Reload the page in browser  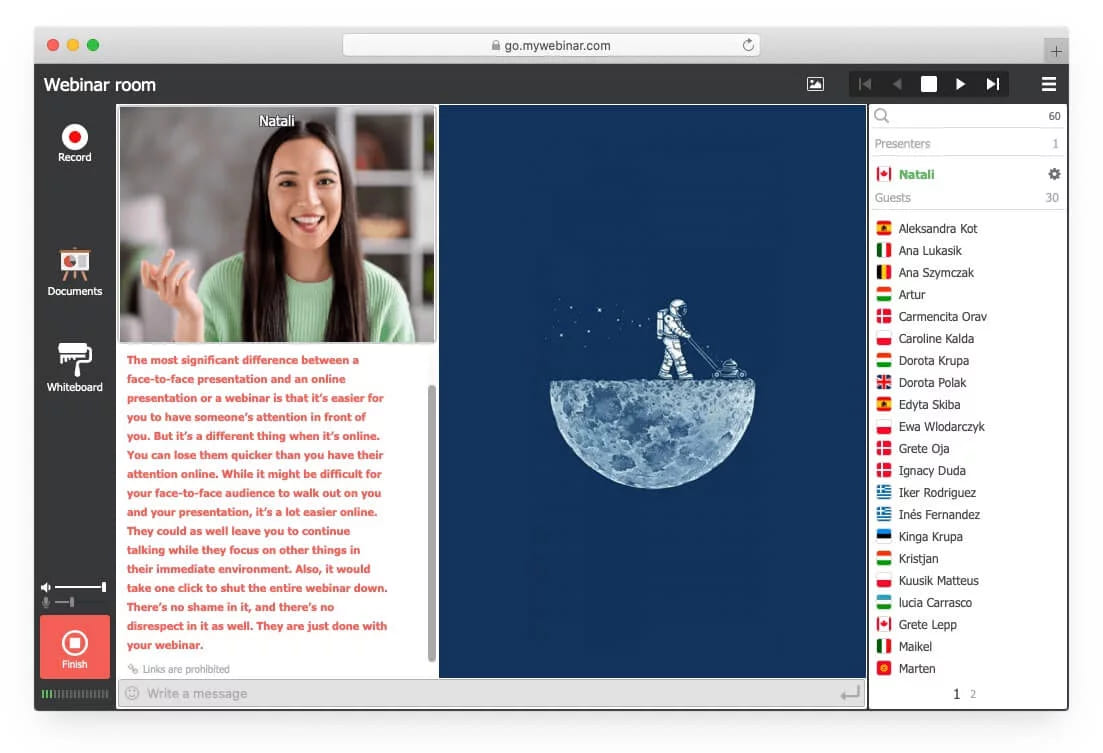748,45
